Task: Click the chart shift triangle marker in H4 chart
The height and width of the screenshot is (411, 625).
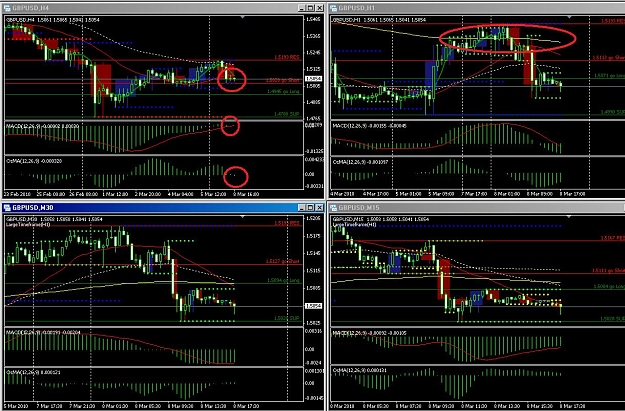Action: coord(242,17)
